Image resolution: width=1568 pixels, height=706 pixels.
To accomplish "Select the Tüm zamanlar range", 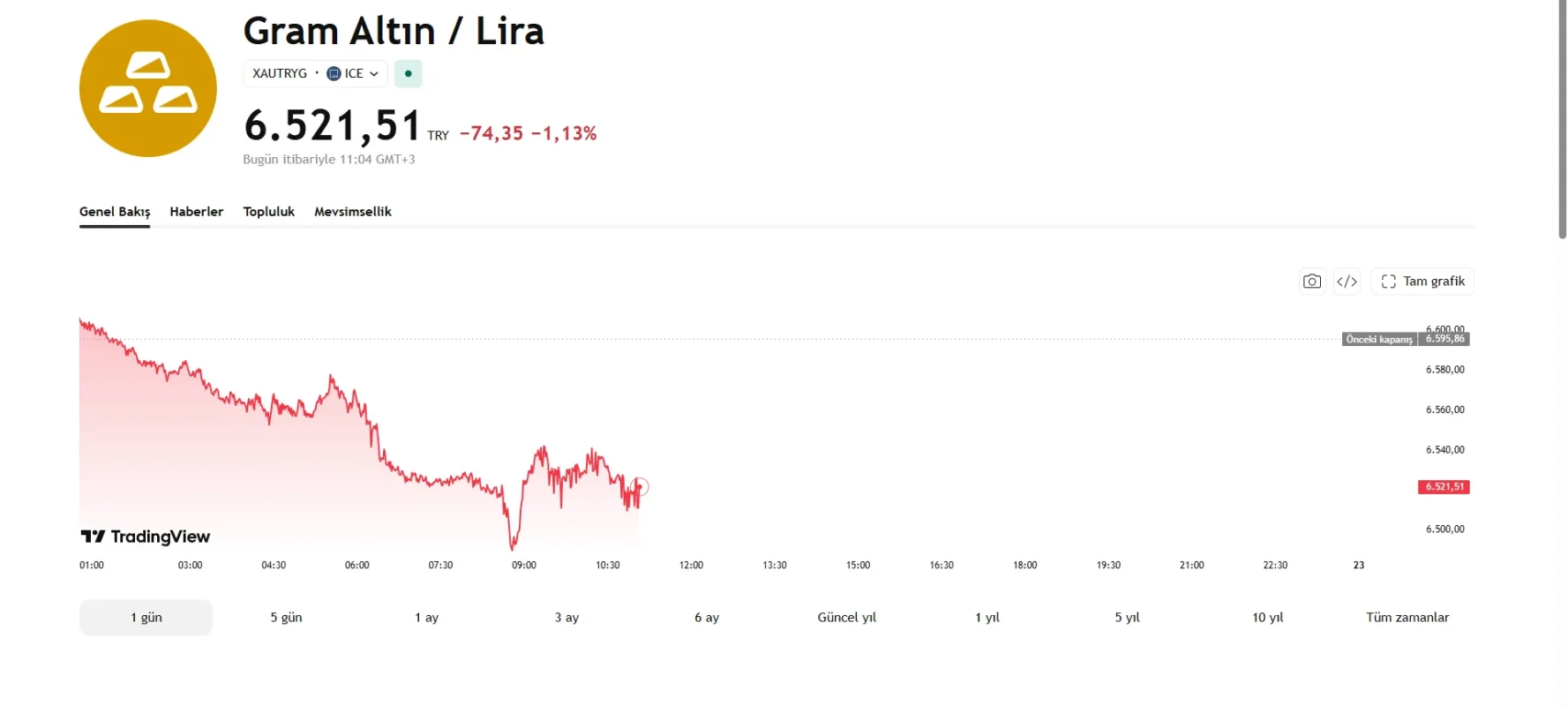I will point(1407,618).
